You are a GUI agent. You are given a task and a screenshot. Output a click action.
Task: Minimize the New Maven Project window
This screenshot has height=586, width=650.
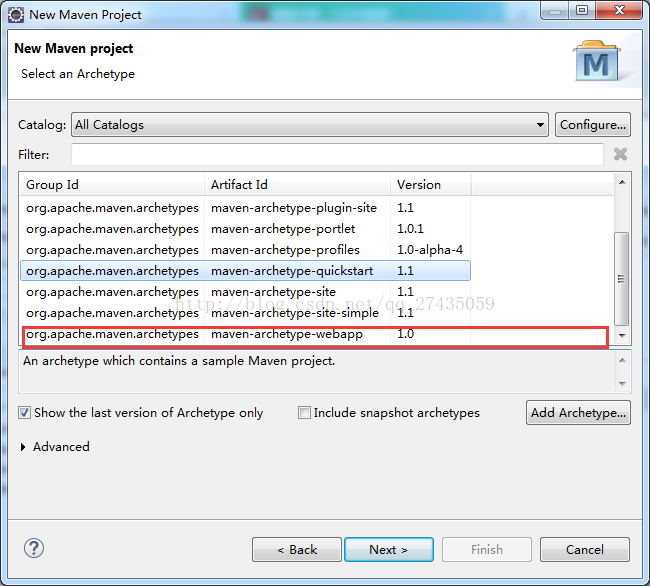pyautogui.click(x=555, y=10)
